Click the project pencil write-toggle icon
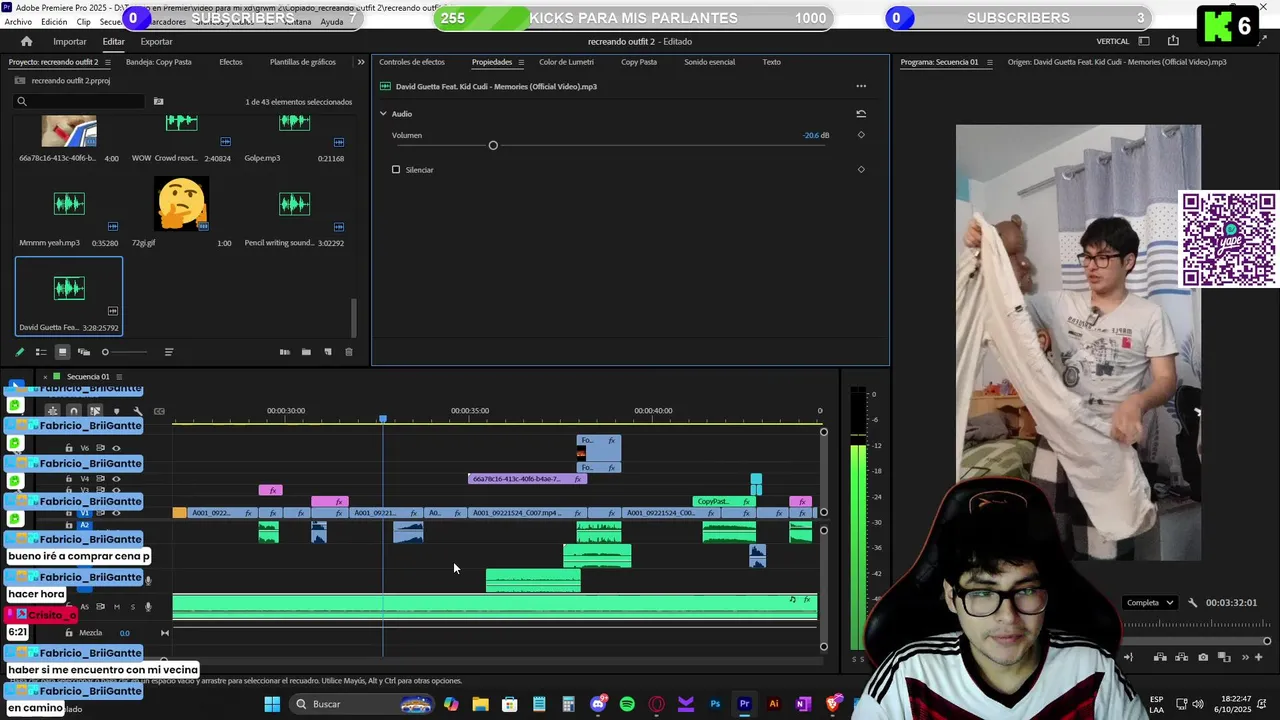The width and height of the screenshot is (1280, 720). (19, 352)
